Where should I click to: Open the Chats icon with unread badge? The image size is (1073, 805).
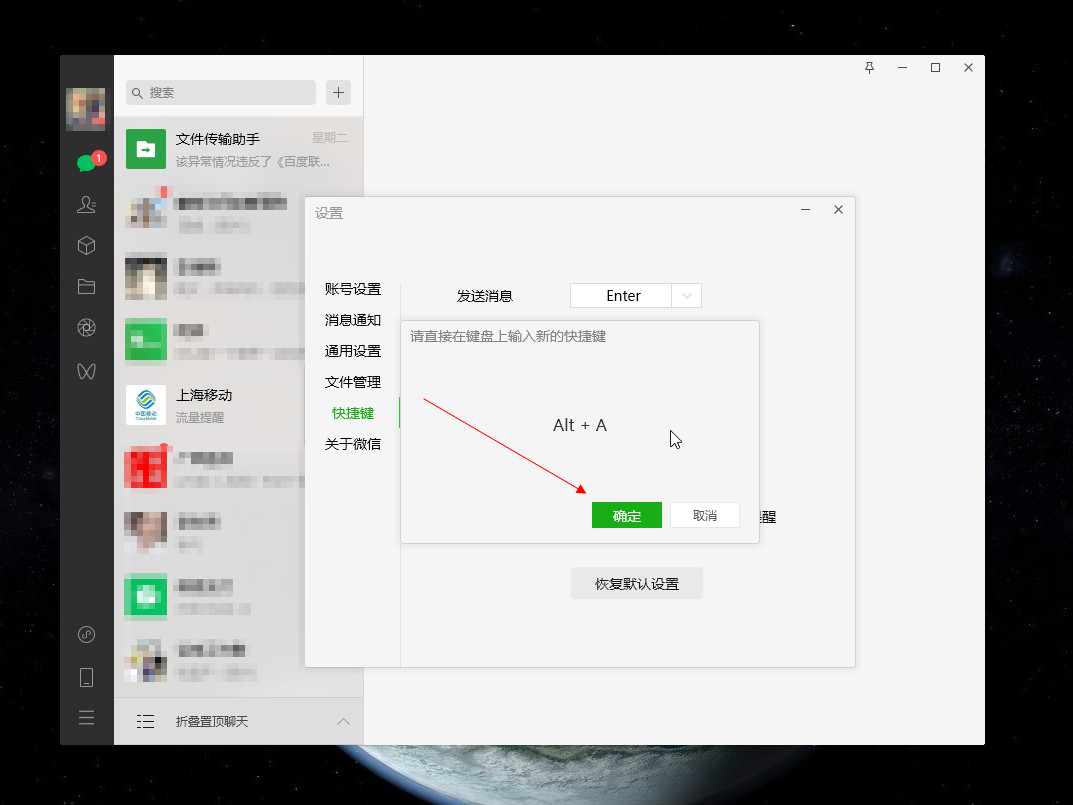pos(86,163)
